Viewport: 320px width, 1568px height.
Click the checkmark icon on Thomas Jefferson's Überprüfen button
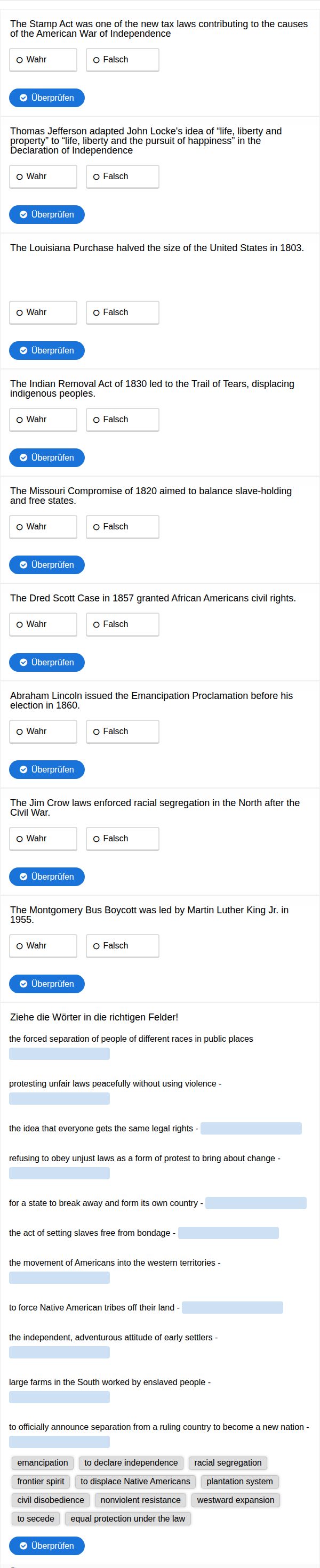tap(23, 214)
